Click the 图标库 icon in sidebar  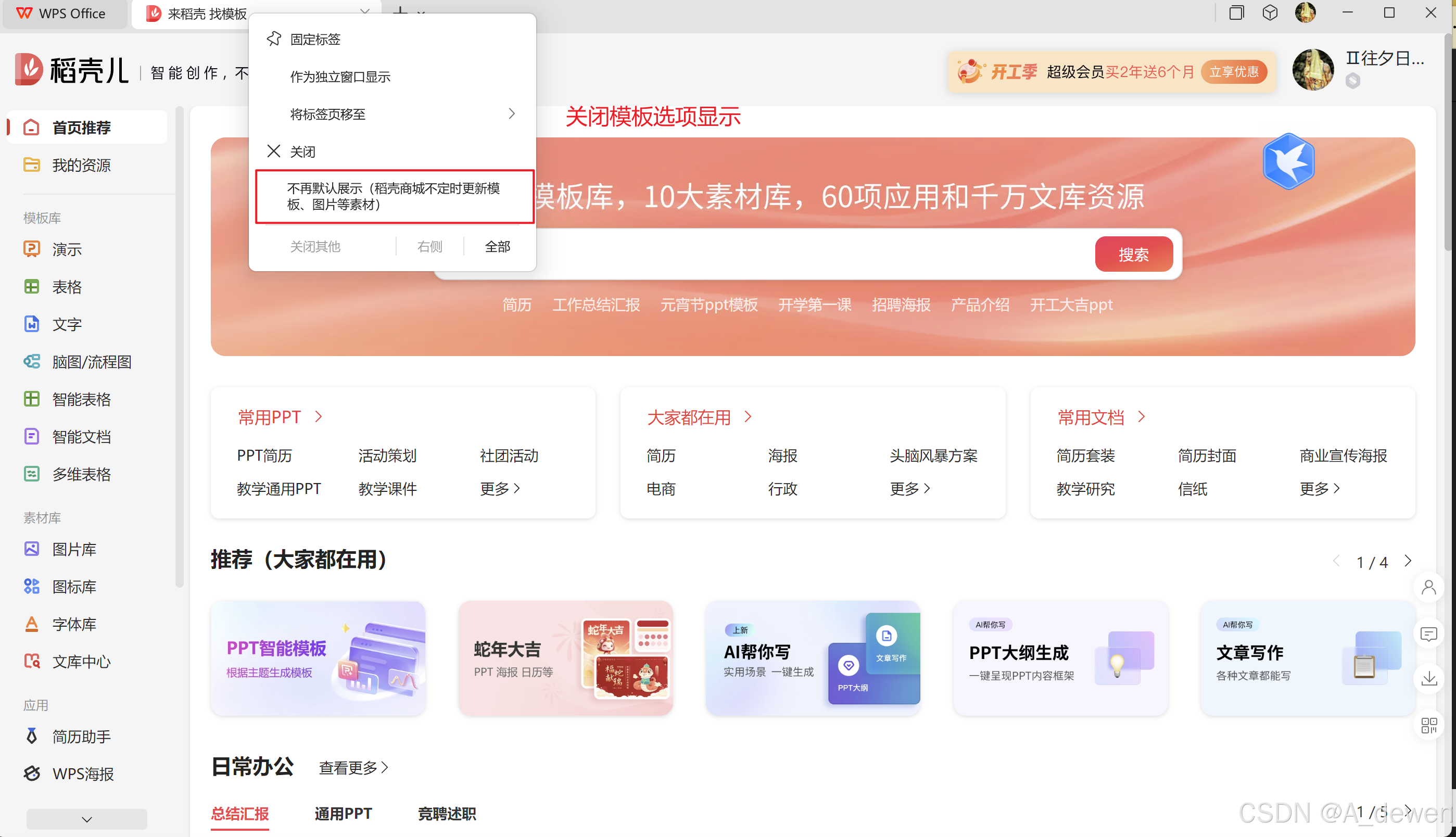tap(32, 586)
